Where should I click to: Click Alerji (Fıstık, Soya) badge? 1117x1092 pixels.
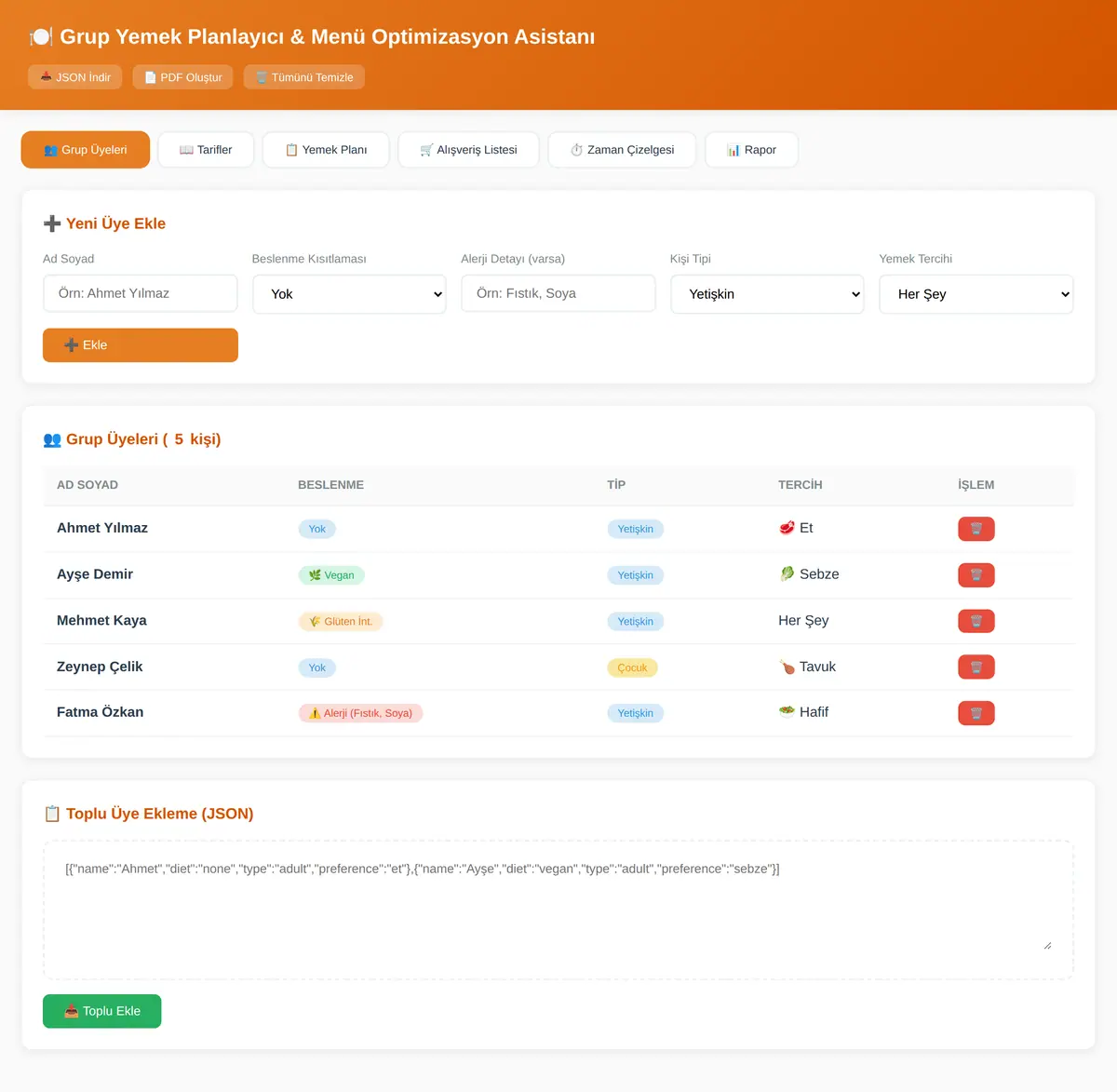361,713
